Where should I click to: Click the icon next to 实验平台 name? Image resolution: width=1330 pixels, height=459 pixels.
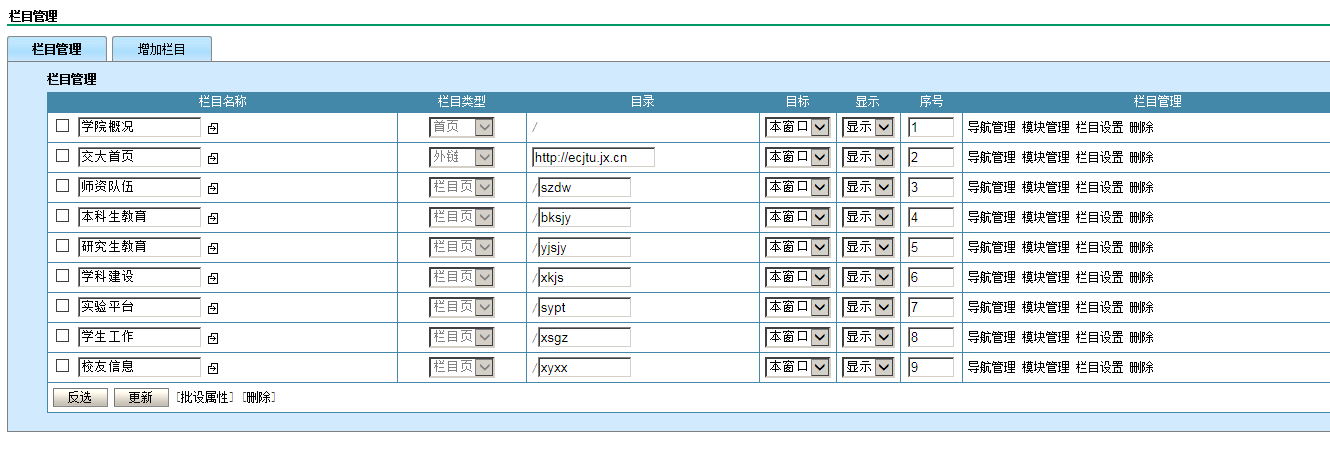212,308
